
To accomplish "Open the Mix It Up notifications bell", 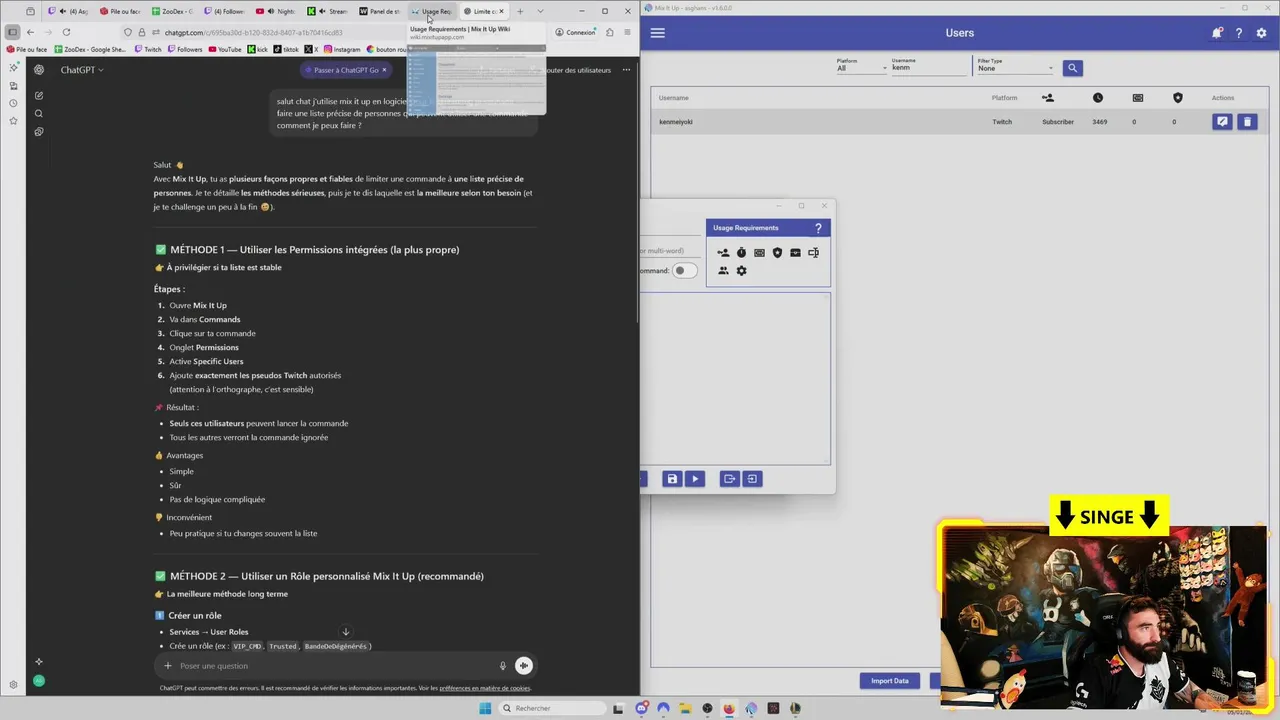I will [1217, 33].
